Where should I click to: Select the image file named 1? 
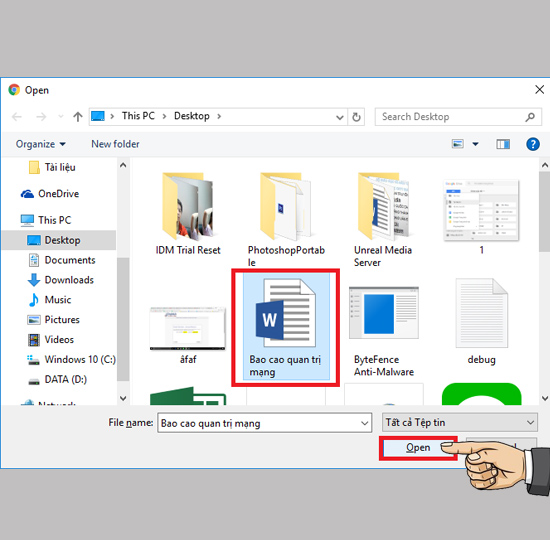point(481,217)
